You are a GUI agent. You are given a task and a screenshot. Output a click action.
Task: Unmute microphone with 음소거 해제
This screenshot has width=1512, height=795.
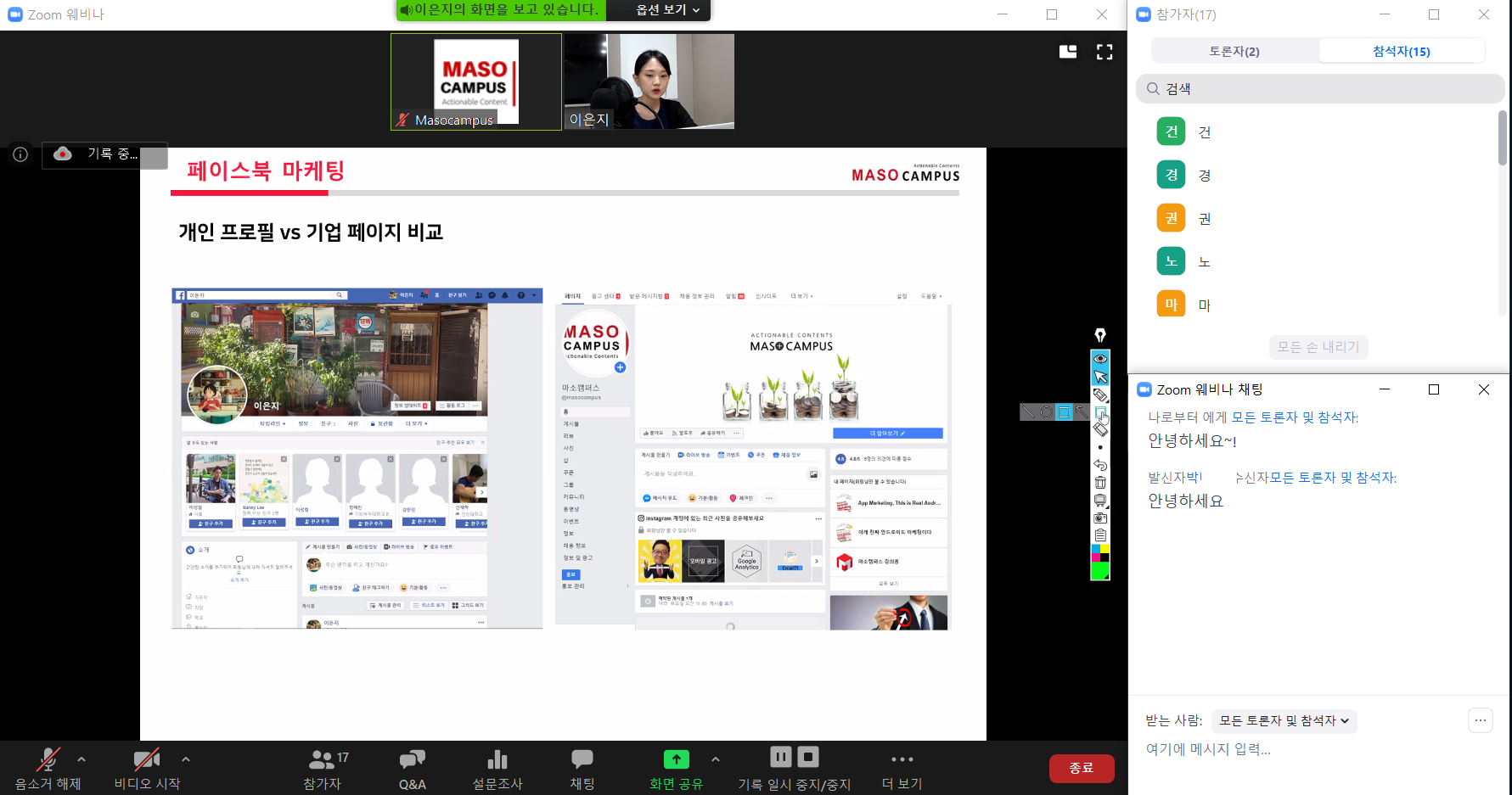[48, 767]
